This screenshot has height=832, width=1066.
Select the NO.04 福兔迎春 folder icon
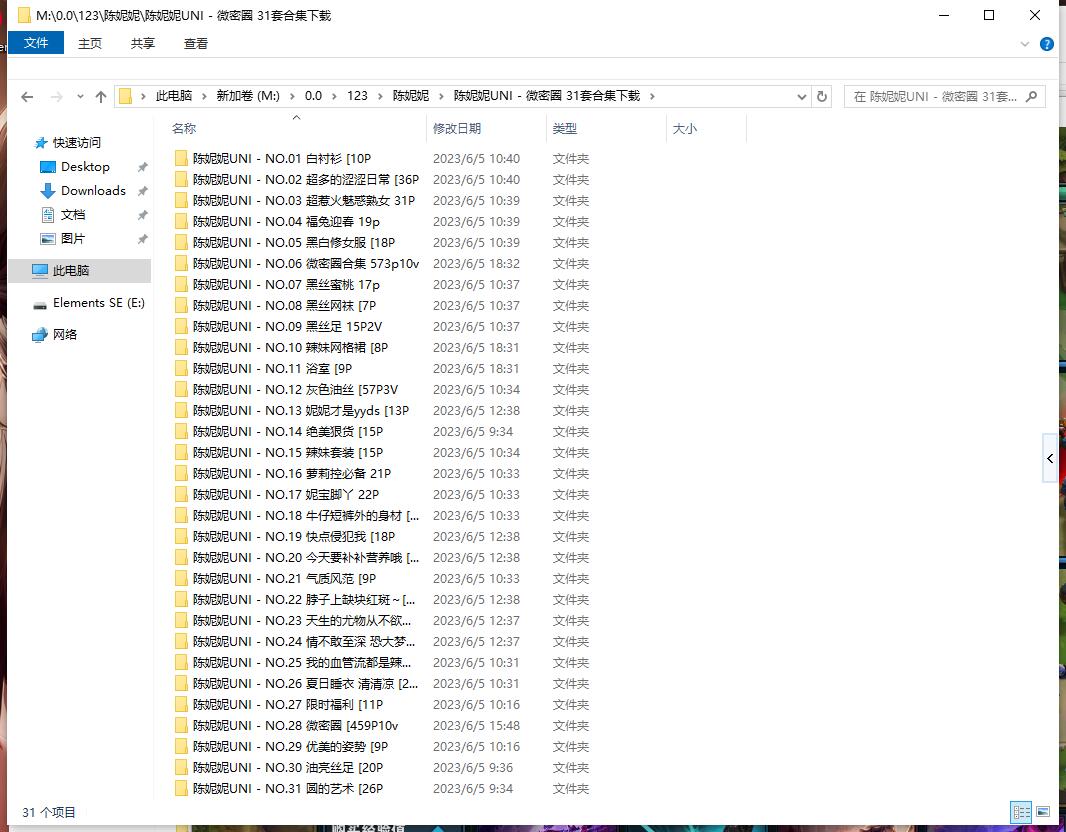point(181,222)
